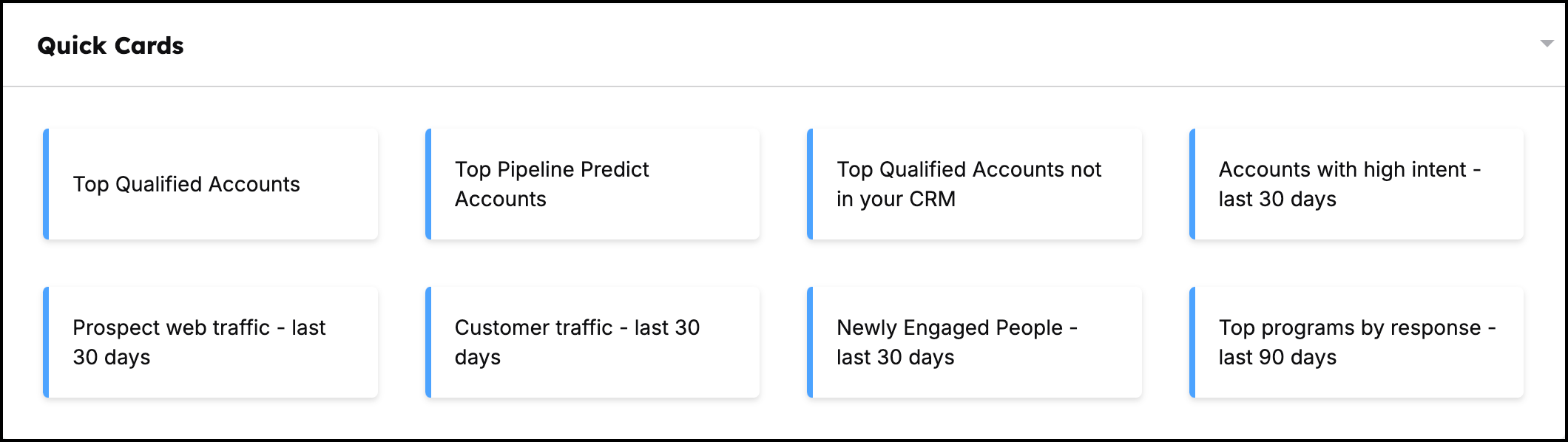Click blue edge of Top Pipeline Predict card
This screenshot has height=442, width=1568.
(428, 184)
